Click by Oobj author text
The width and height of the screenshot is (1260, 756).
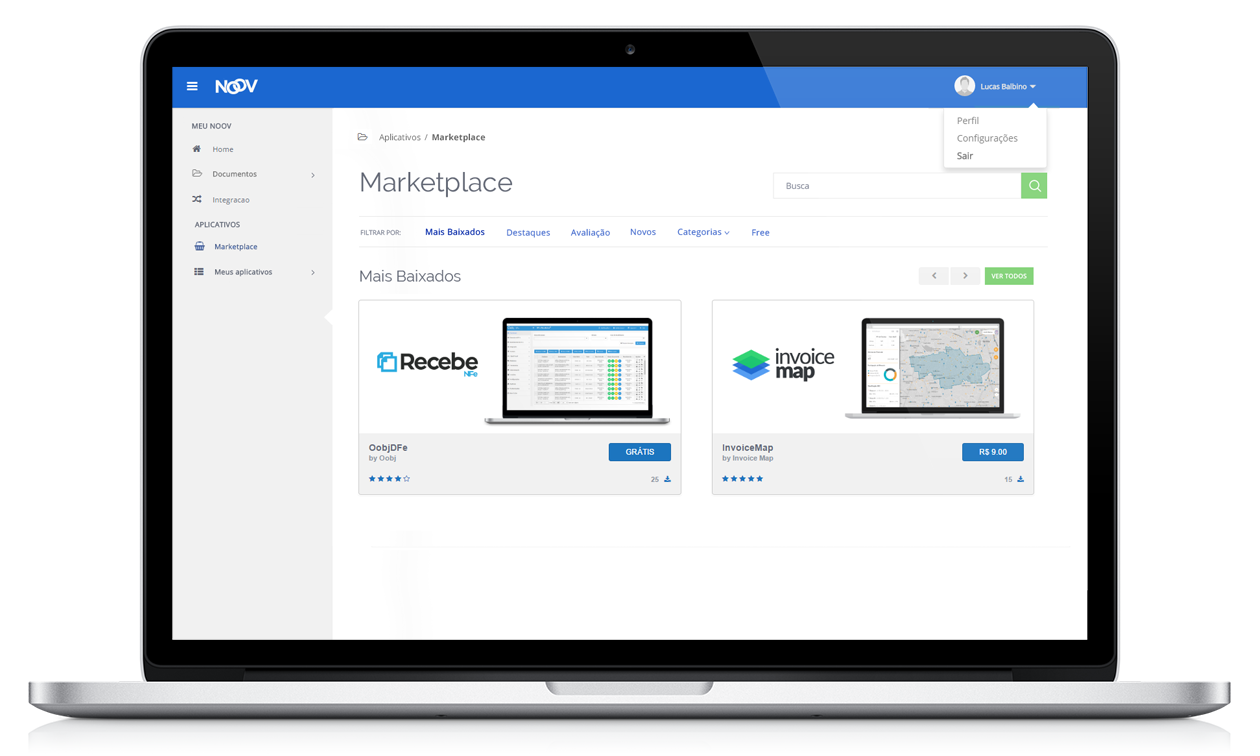tap(382, 458)
